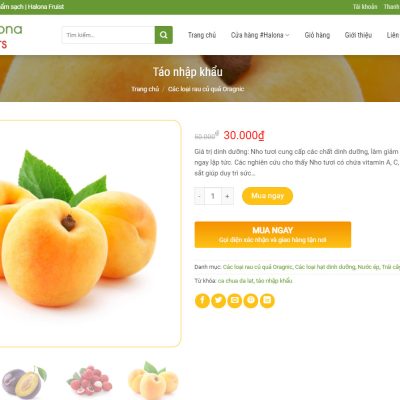
Task: Decrease quantity with minus button
Action: [199, 196]
